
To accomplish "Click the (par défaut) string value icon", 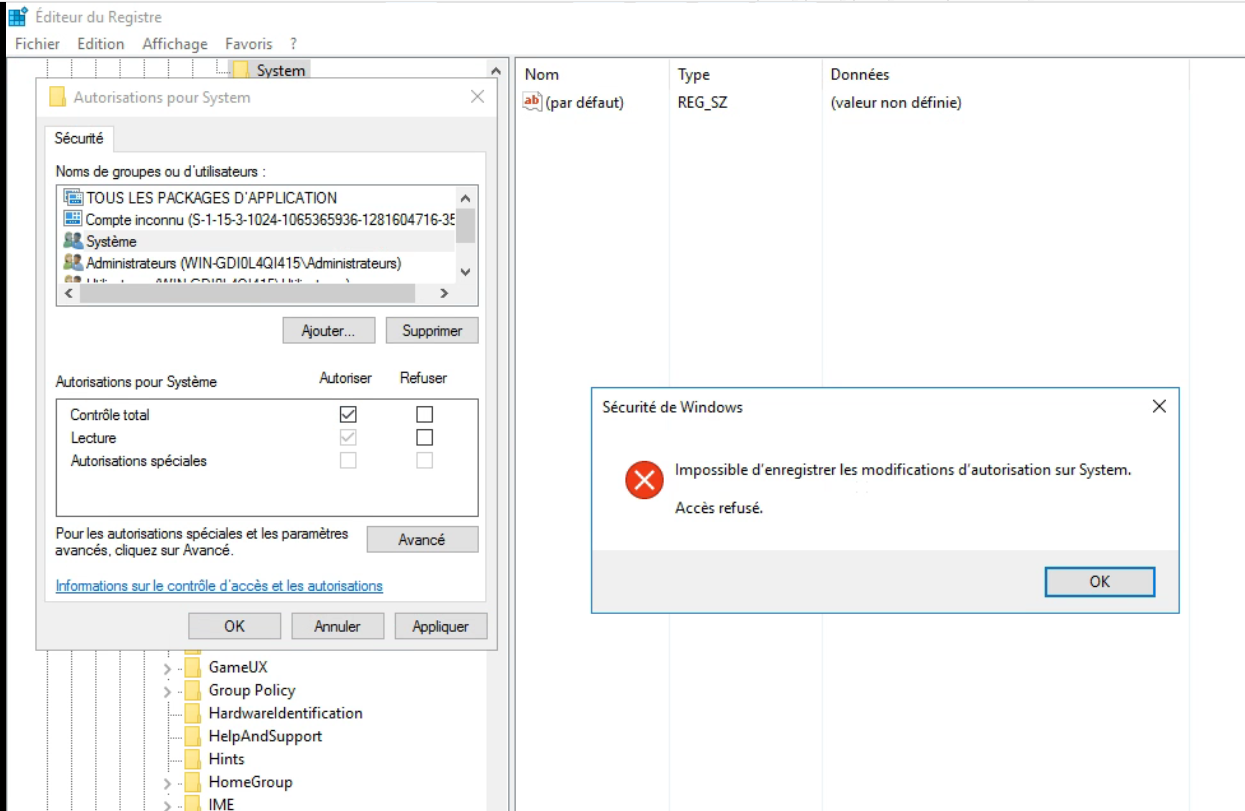I will coord(532,102).
